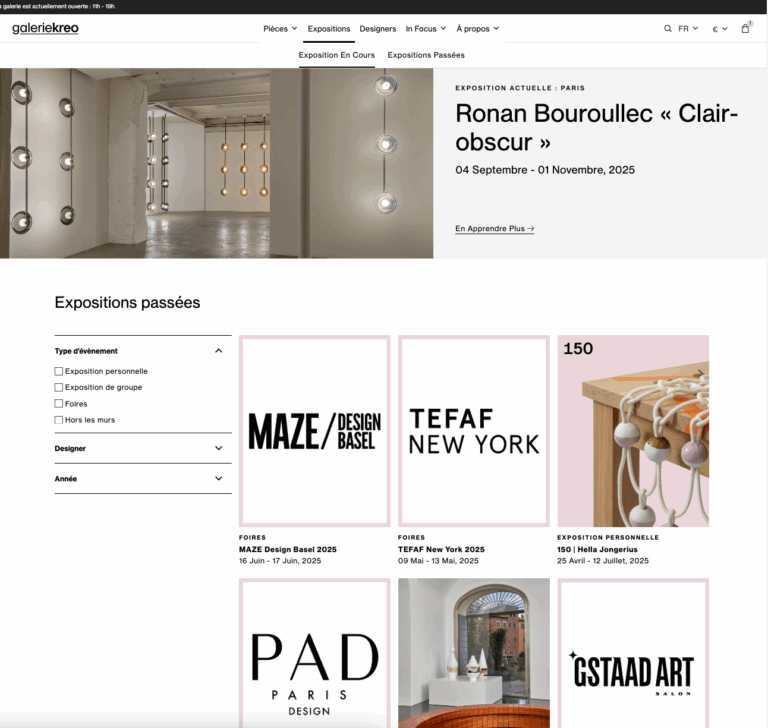Open 150 | Hella Jongerius title link
The image size is (768, 728).
click(x=597, y=549)
